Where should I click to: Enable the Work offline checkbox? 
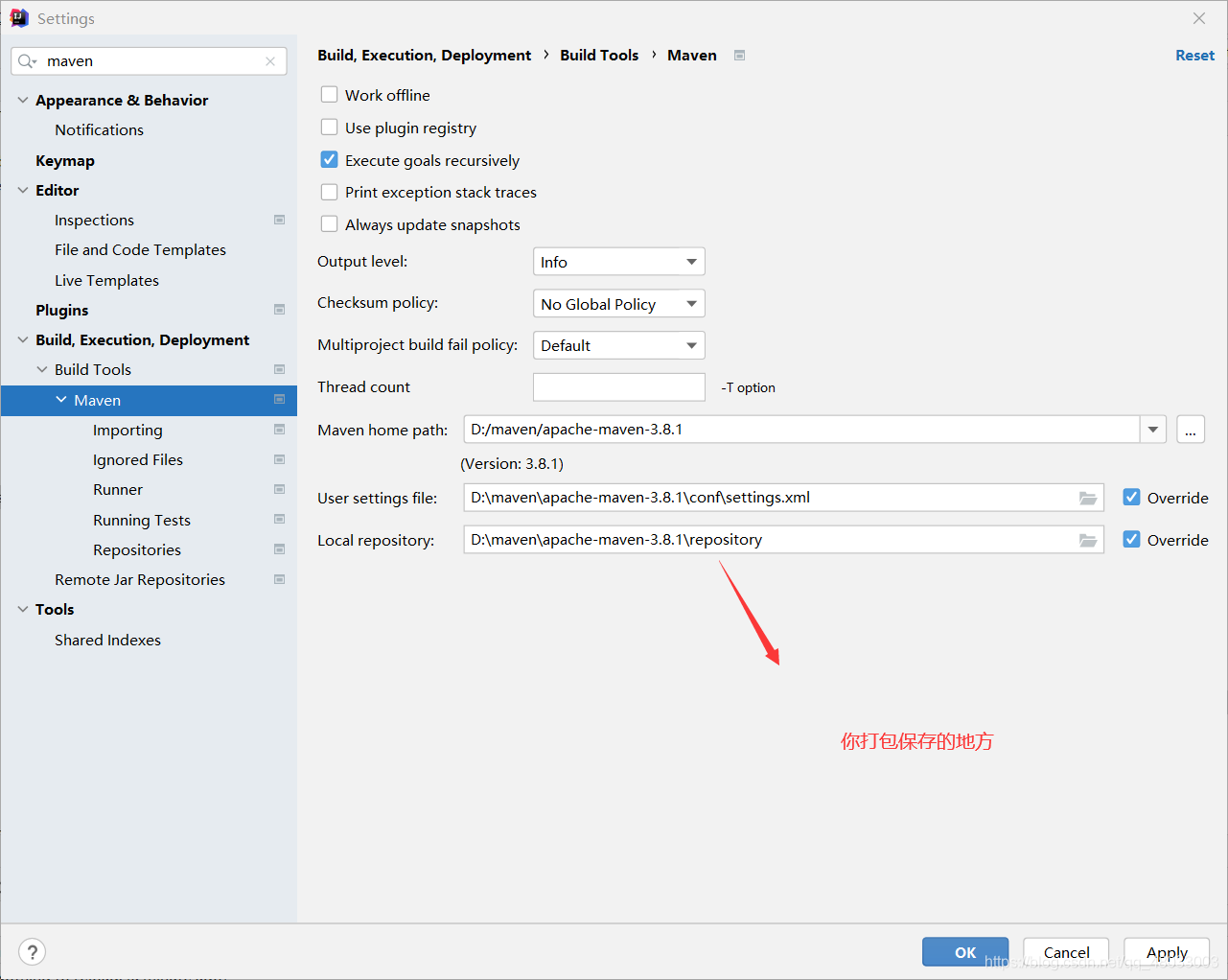point(330,95)
